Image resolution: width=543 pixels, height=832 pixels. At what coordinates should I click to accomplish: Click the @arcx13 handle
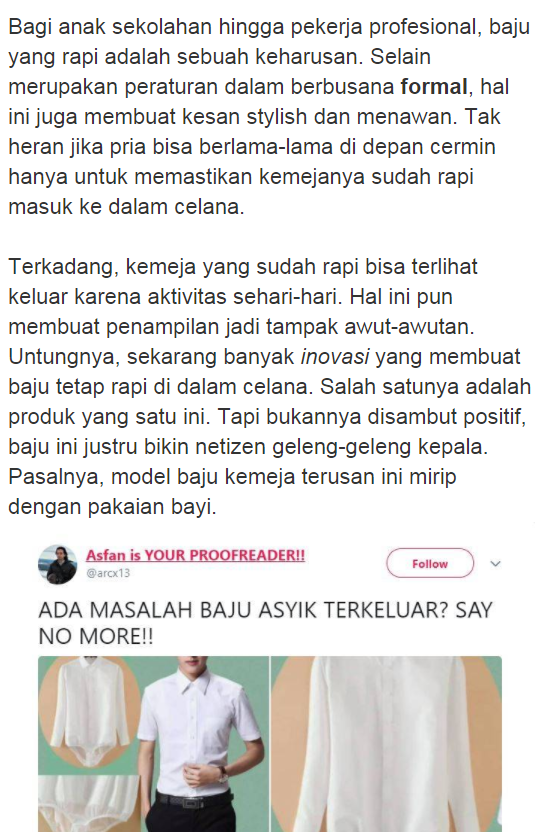tap(108, 573)
